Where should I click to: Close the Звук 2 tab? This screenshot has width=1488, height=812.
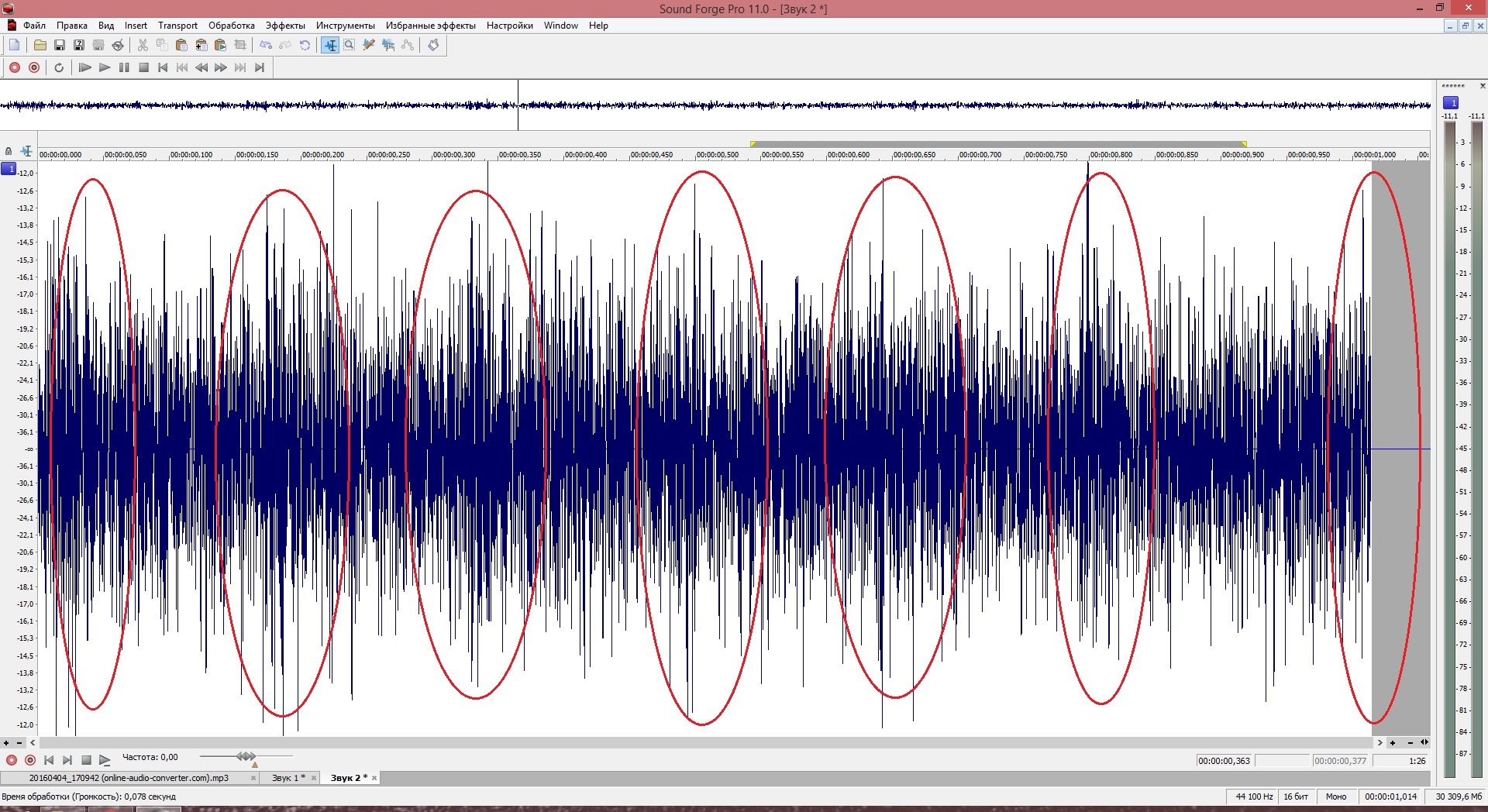coord(374,778)
